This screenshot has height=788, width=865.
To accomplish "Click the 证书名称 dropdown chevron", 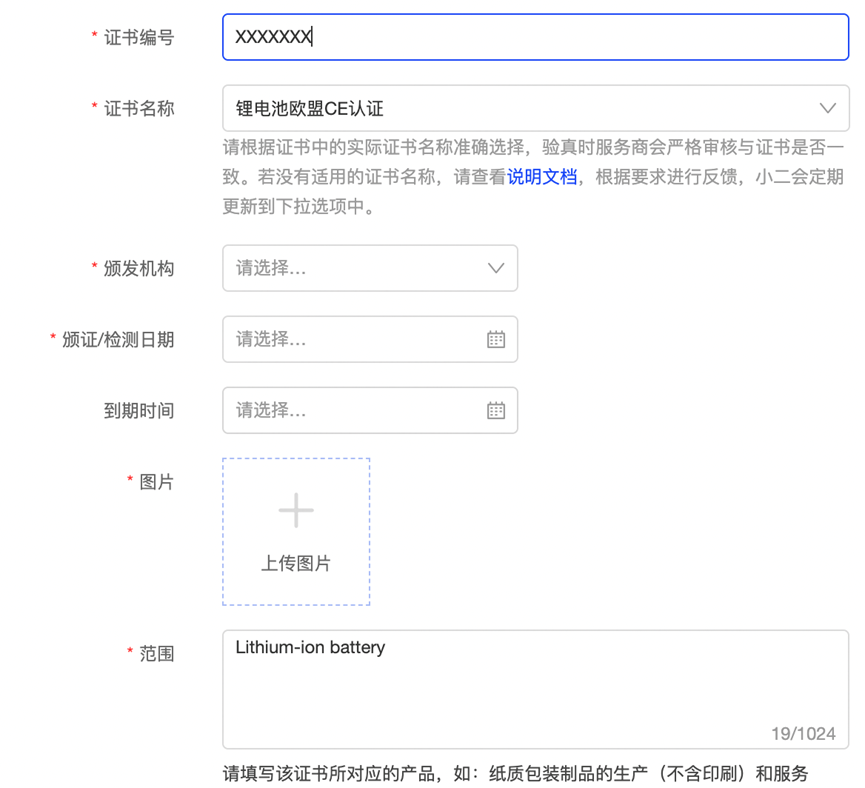I will (828, 108).
